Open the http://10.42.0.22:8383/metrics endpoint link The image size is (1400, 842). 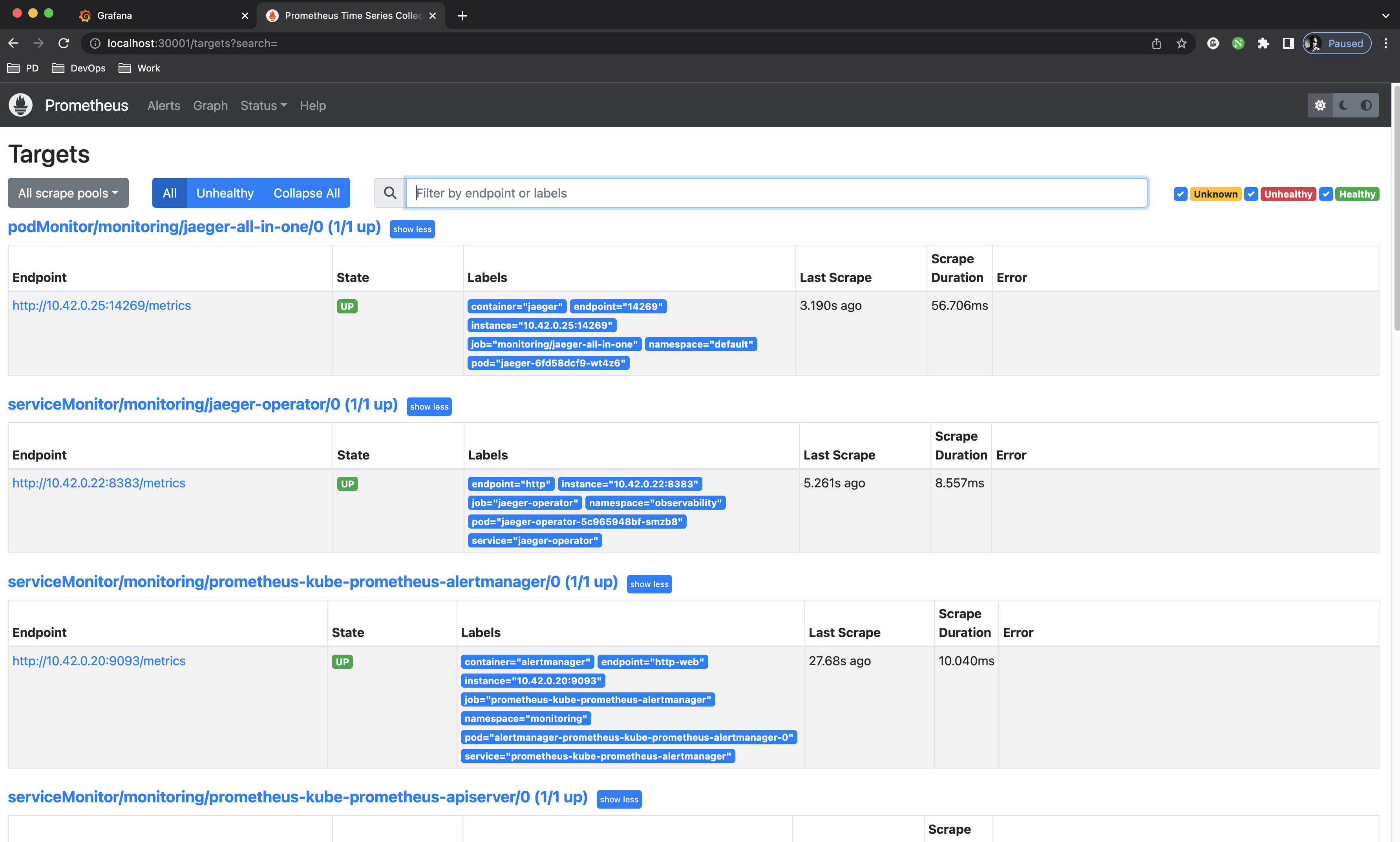point(99,483)
